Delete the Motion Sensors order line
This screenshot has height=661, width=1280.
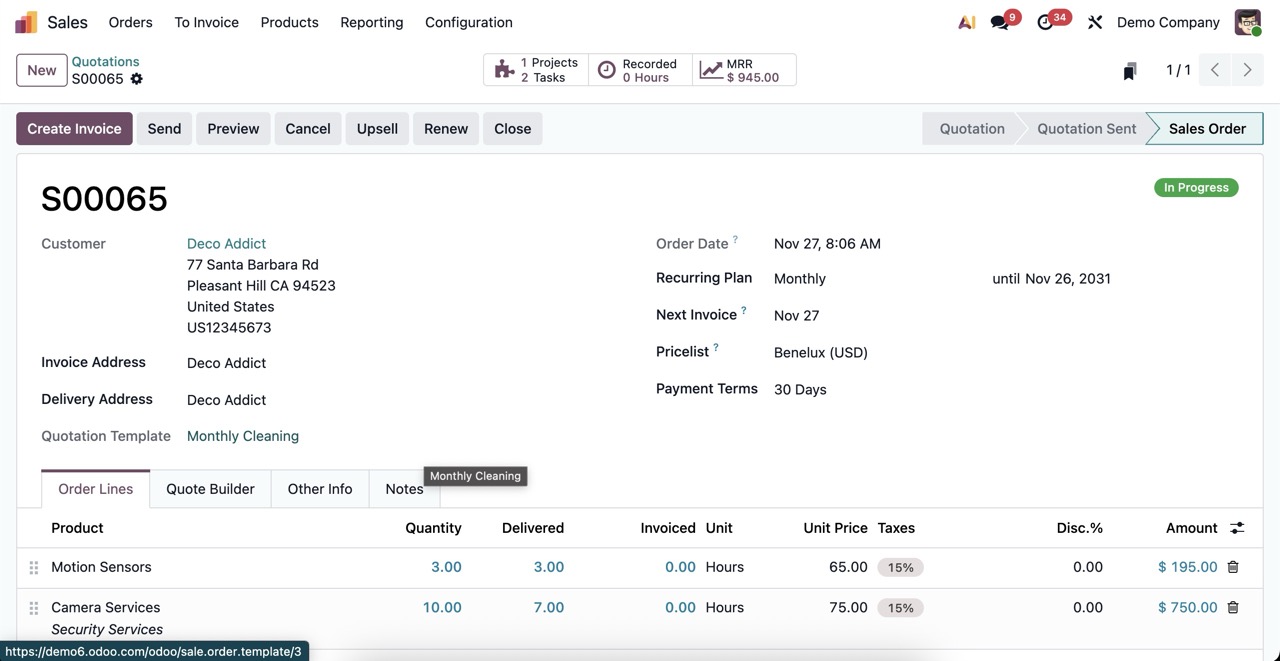[1233, 567]
